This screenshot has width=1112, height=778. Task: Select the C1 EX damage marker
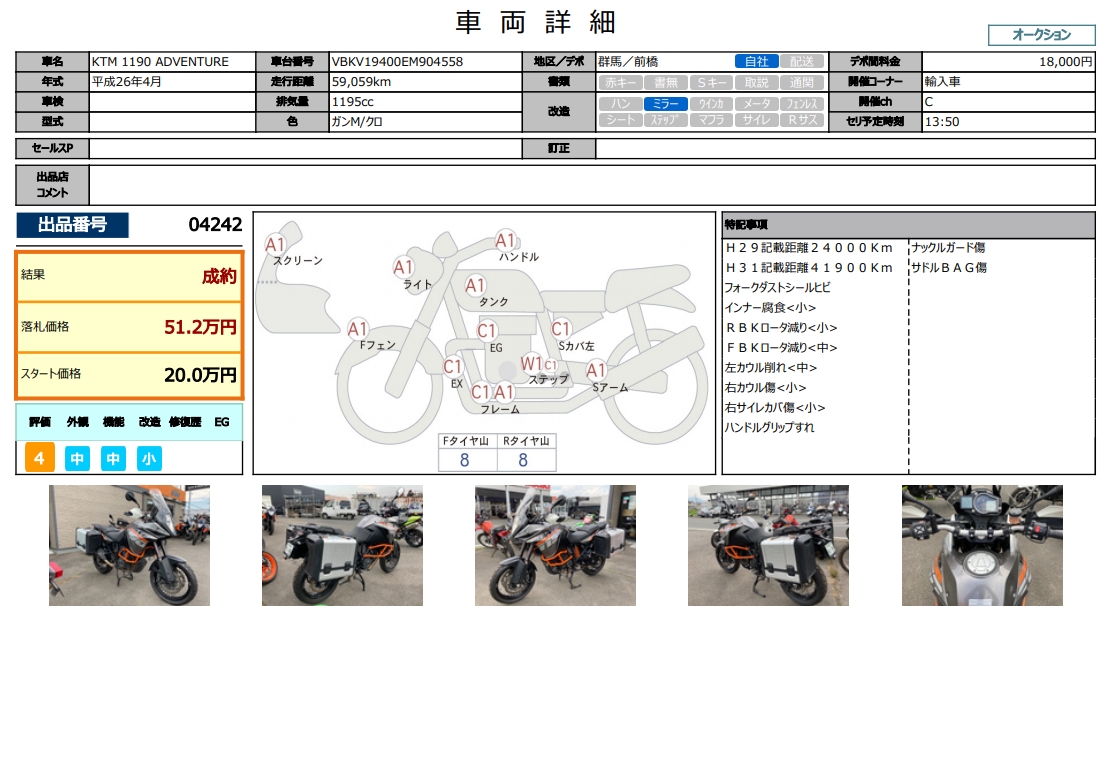click(x=452, y=366)
